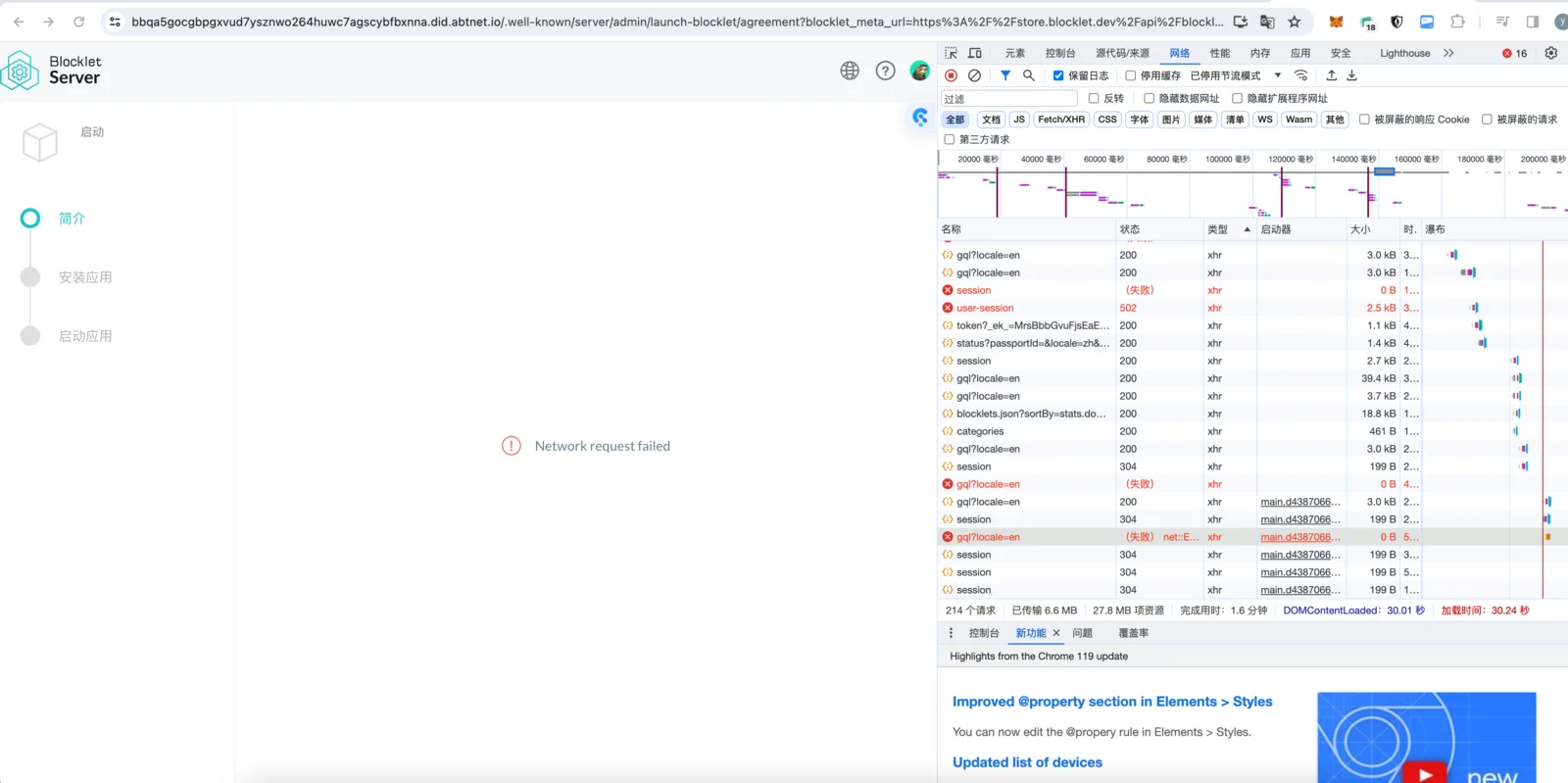This screenshot has height=783, width=1568.
Task: Click the main.d4387066 initiator link of selected row
Action: (1299, 537)
